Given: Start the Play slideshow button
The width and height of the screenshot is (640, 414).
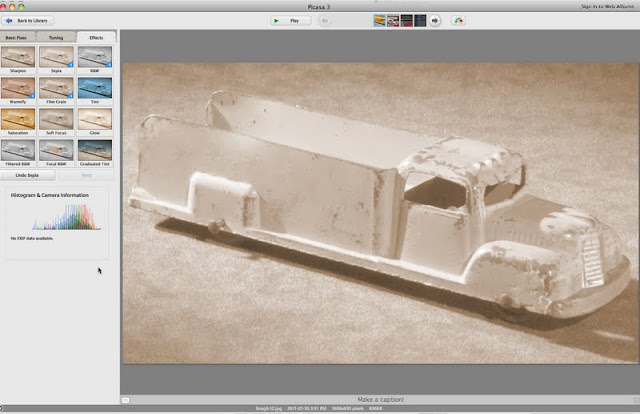Looking at the screenshot, I should 291,20.
